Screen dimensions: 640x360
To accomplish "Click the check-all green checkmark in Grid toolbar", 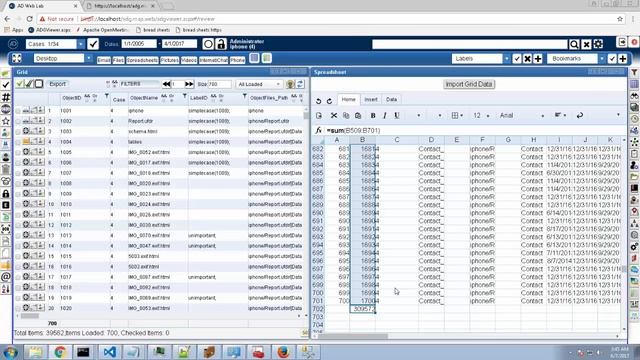I will click(x=19, y=84).
